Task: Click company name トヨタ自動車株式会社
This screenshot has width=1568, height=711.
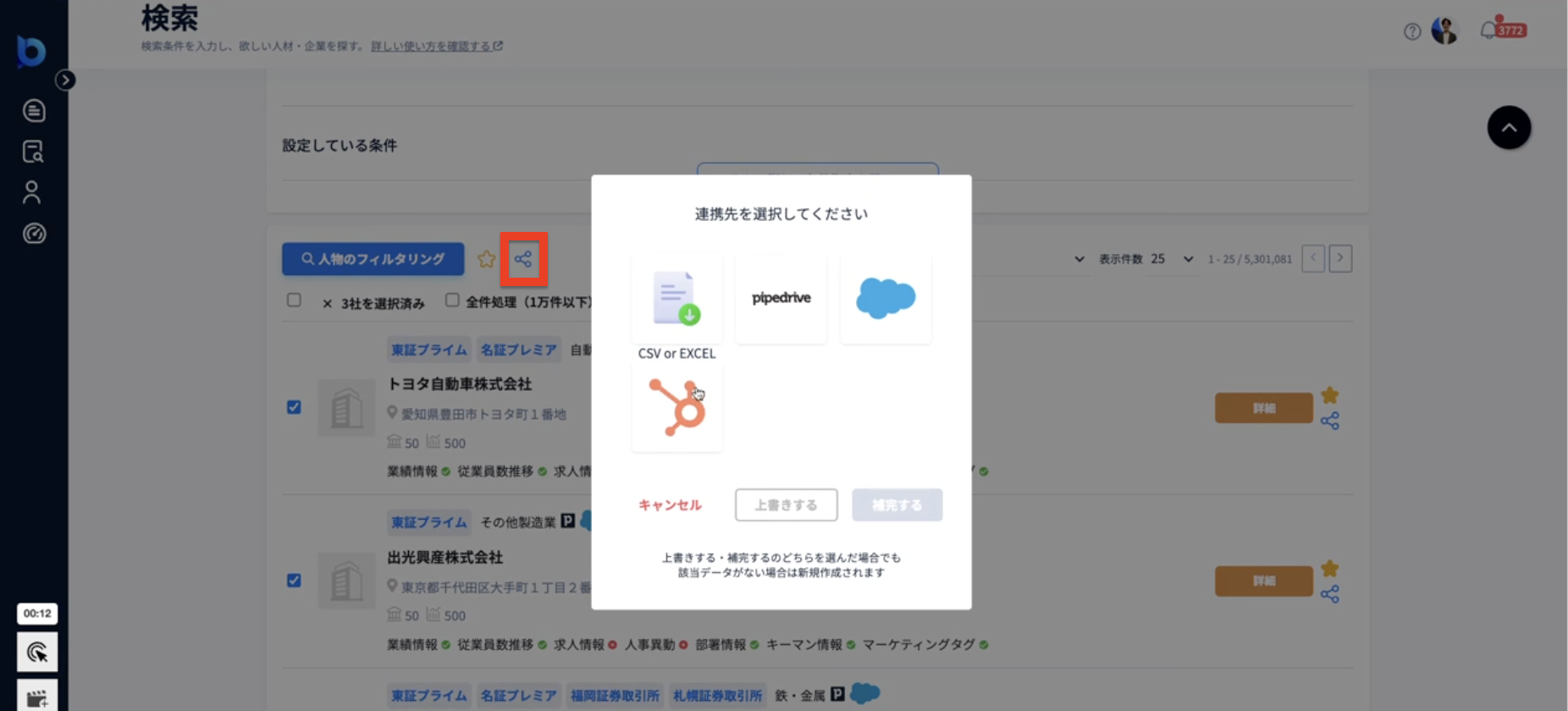Action: point(460,384)
